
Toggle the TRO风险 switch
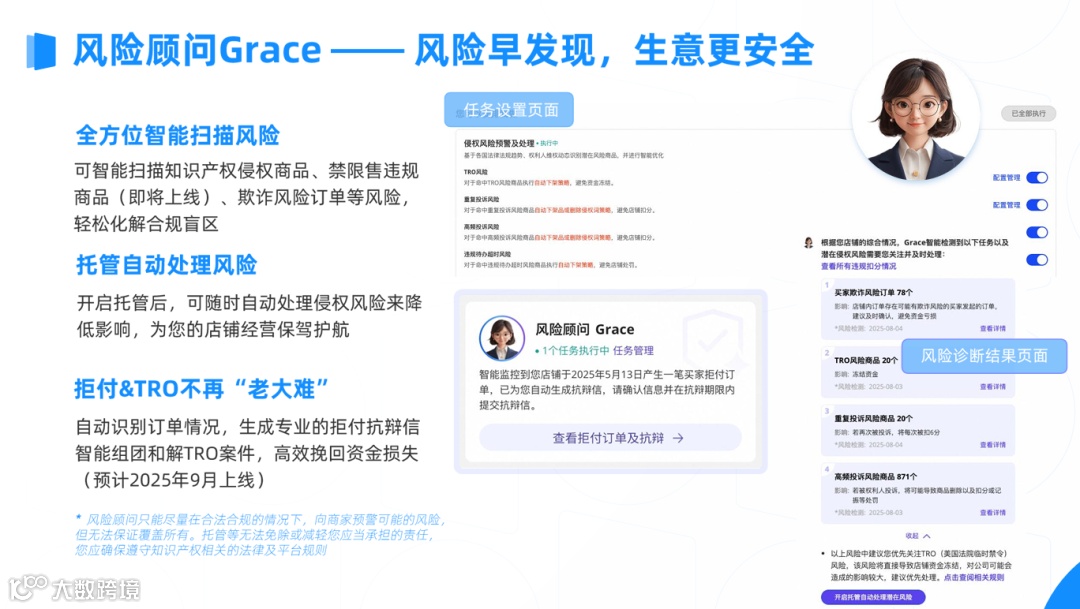[1037, 178]
